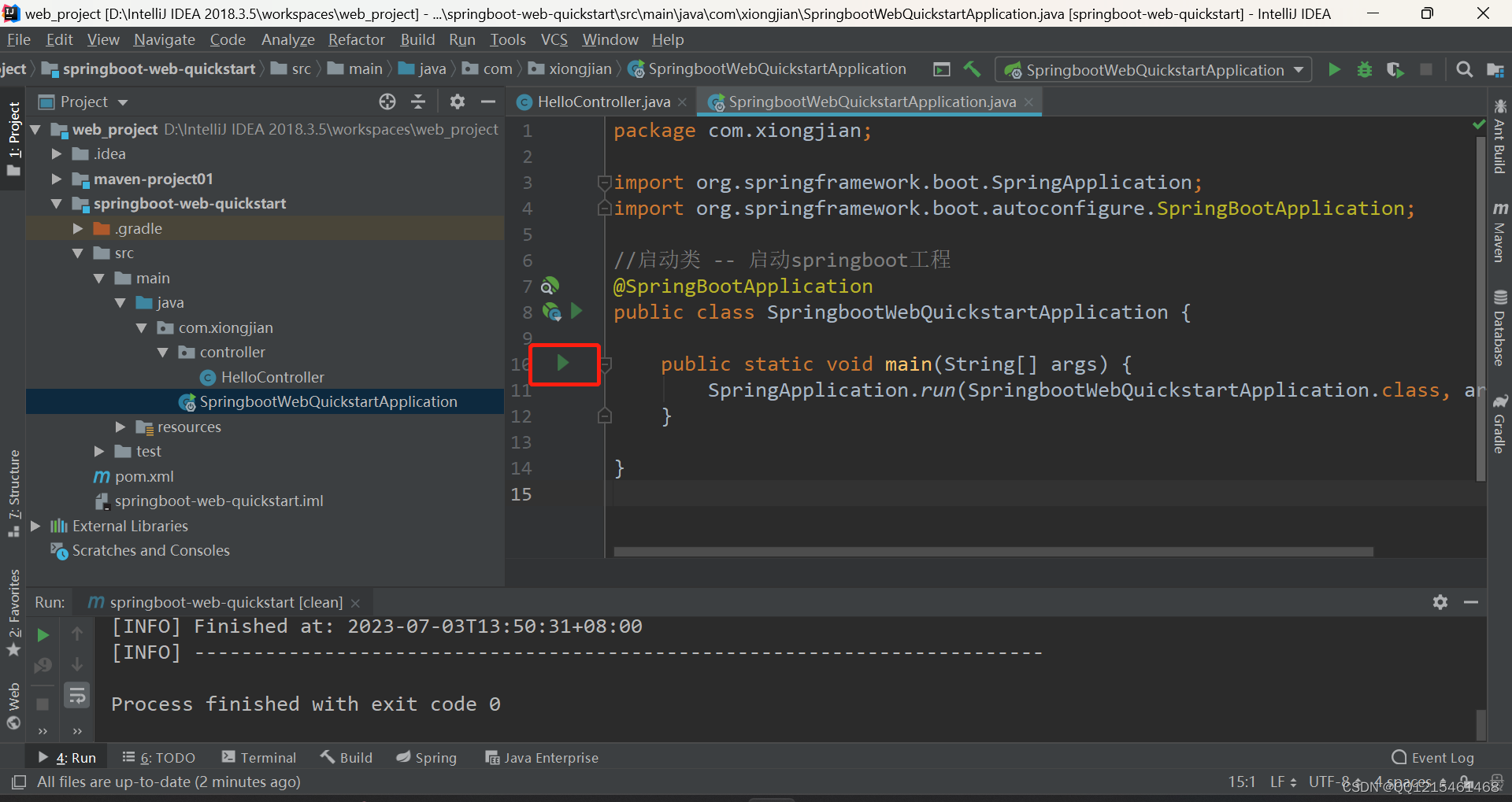
Task: Toggle soft-wrap icon in Run console
Action: point(77,695)
